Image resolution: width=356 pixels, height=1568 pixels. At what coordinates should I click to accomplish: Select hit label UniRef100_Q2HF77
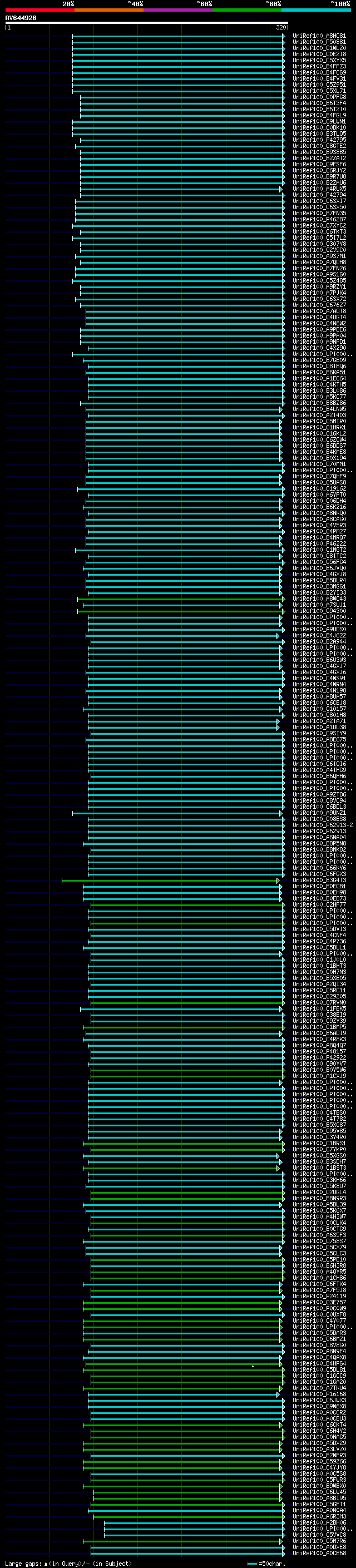pos(319,904)
